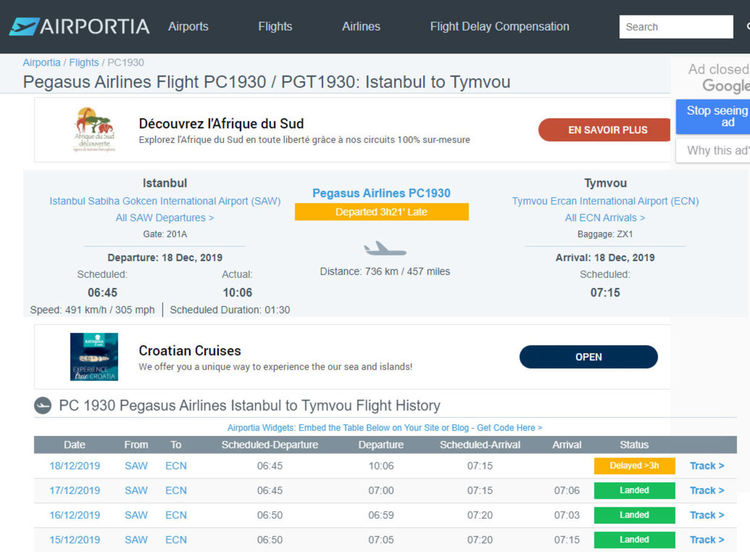Focus the Search input field
This screenshot has height=552, width=750.
point(675,27)
